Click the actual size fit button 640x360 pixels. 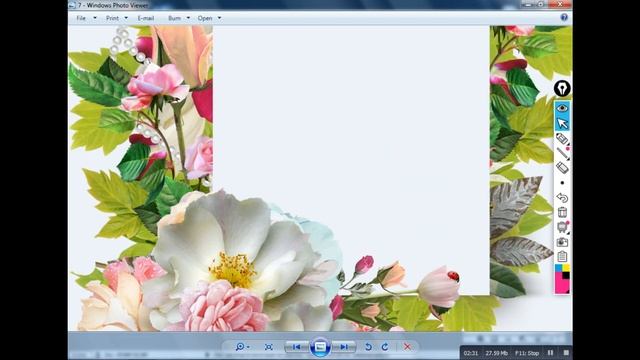tap(269, 347)
